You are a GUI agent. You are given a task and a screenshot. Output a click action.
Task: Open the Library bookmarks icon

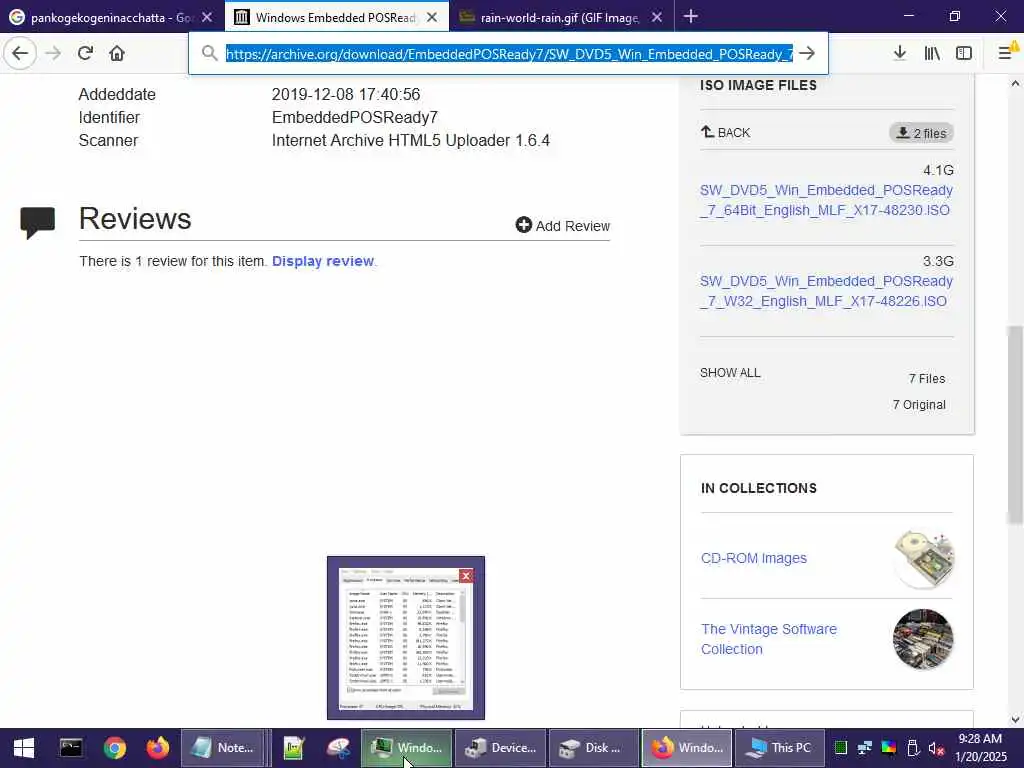(932, 53)
